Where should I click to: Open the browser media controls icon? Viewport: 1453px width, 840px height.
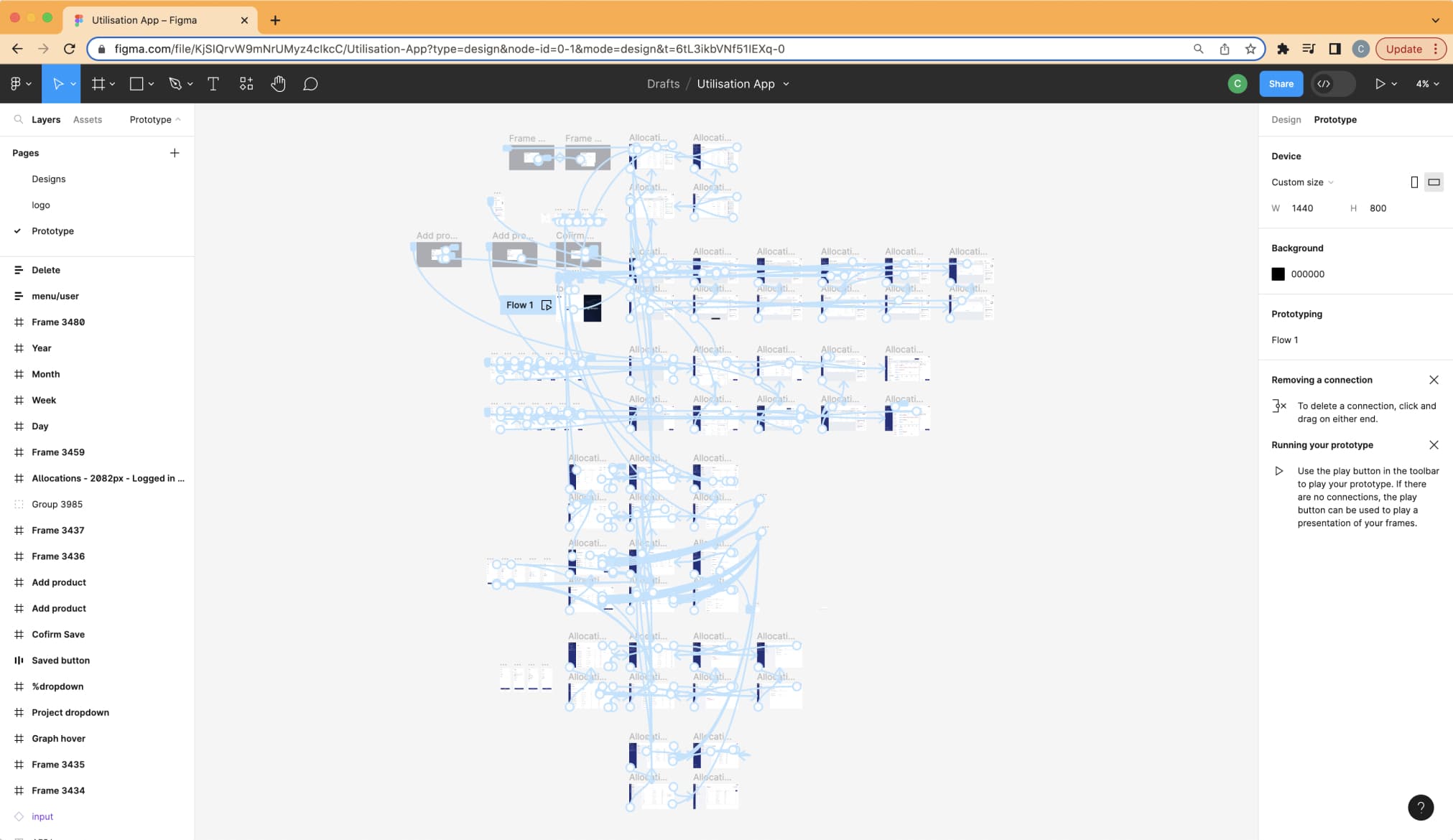[1309, 49]
